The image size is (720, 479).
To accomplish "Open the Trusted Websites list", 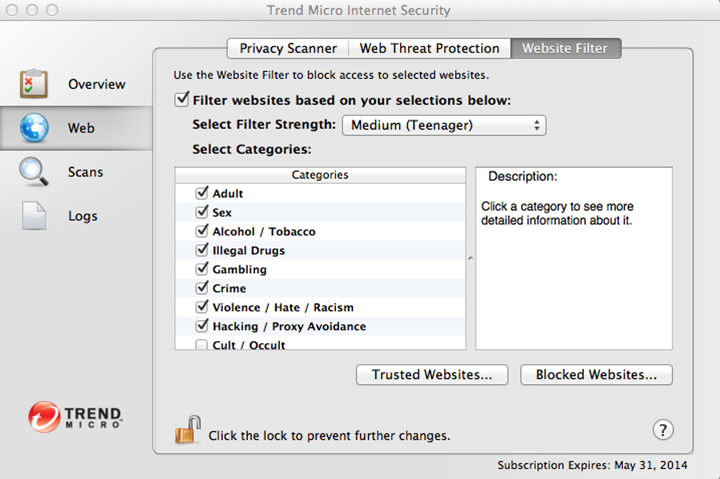I will [x=432, y=375].
